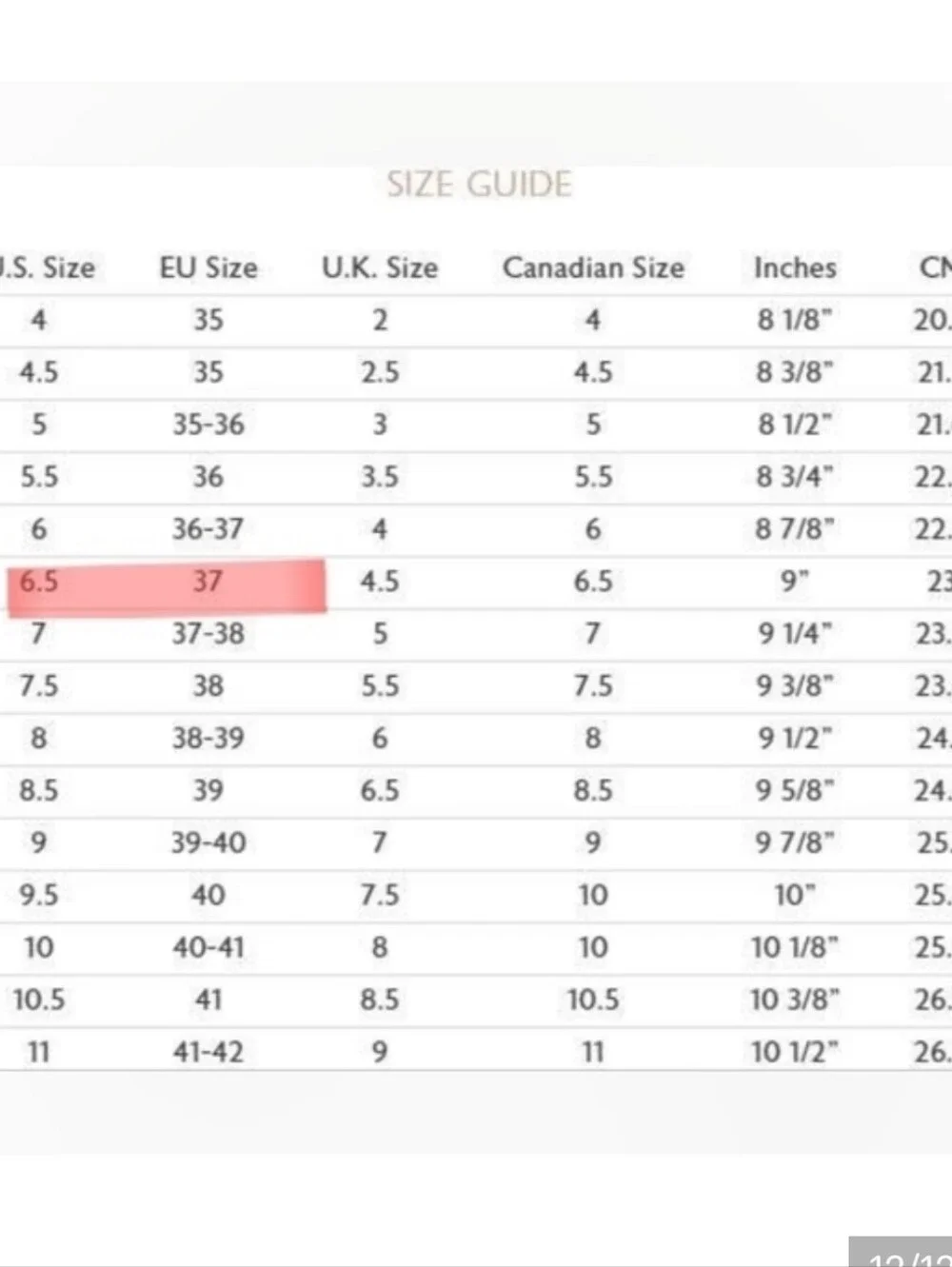The width and height of the screenshot is (952, 1267).
Task: Select the U.K. size 7.5 cell
Action: (x=380, y=895)
